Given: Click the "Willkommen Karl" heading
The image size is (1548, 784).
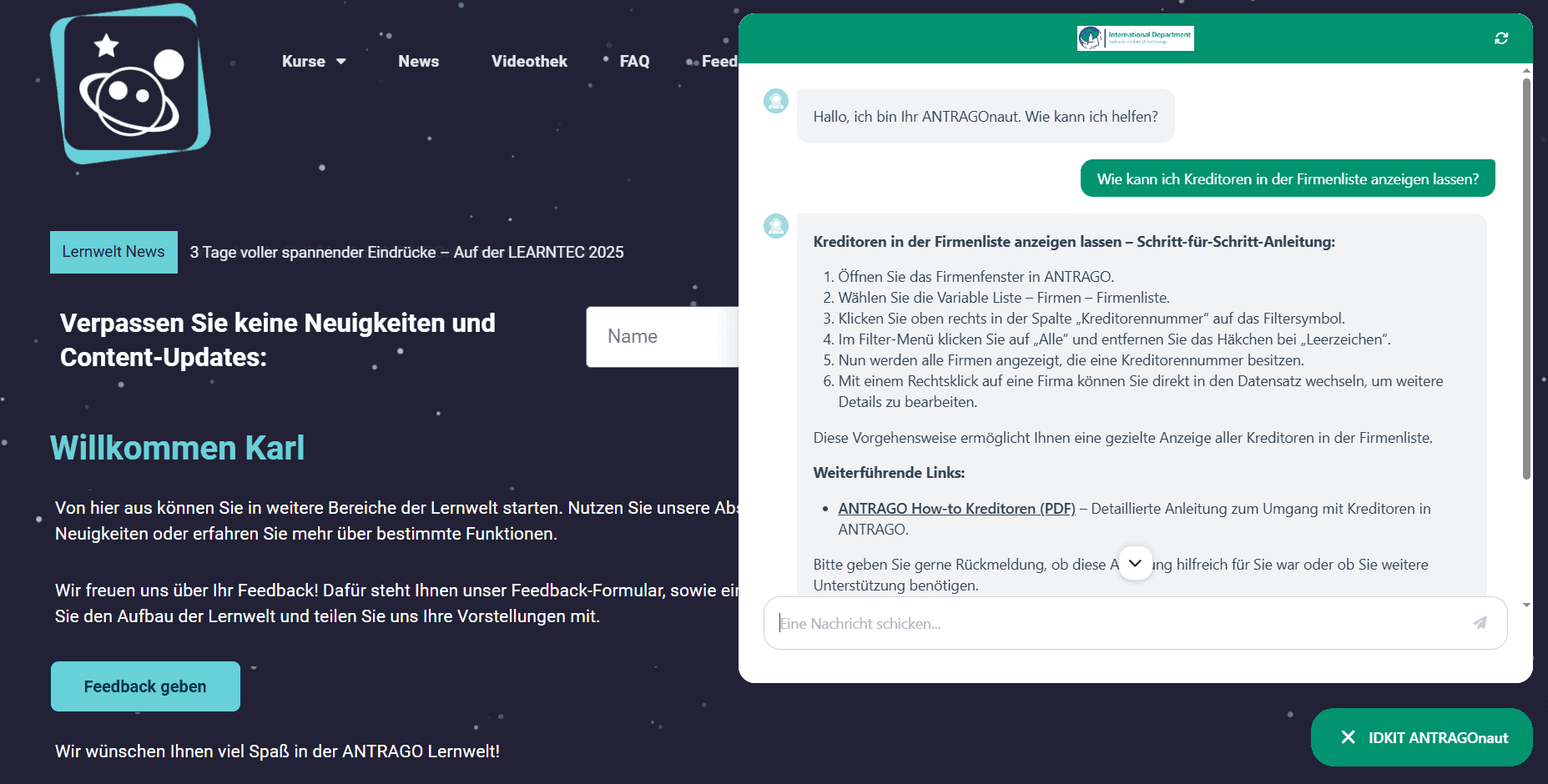Looking at the screenshot, I should pos(177,448).
